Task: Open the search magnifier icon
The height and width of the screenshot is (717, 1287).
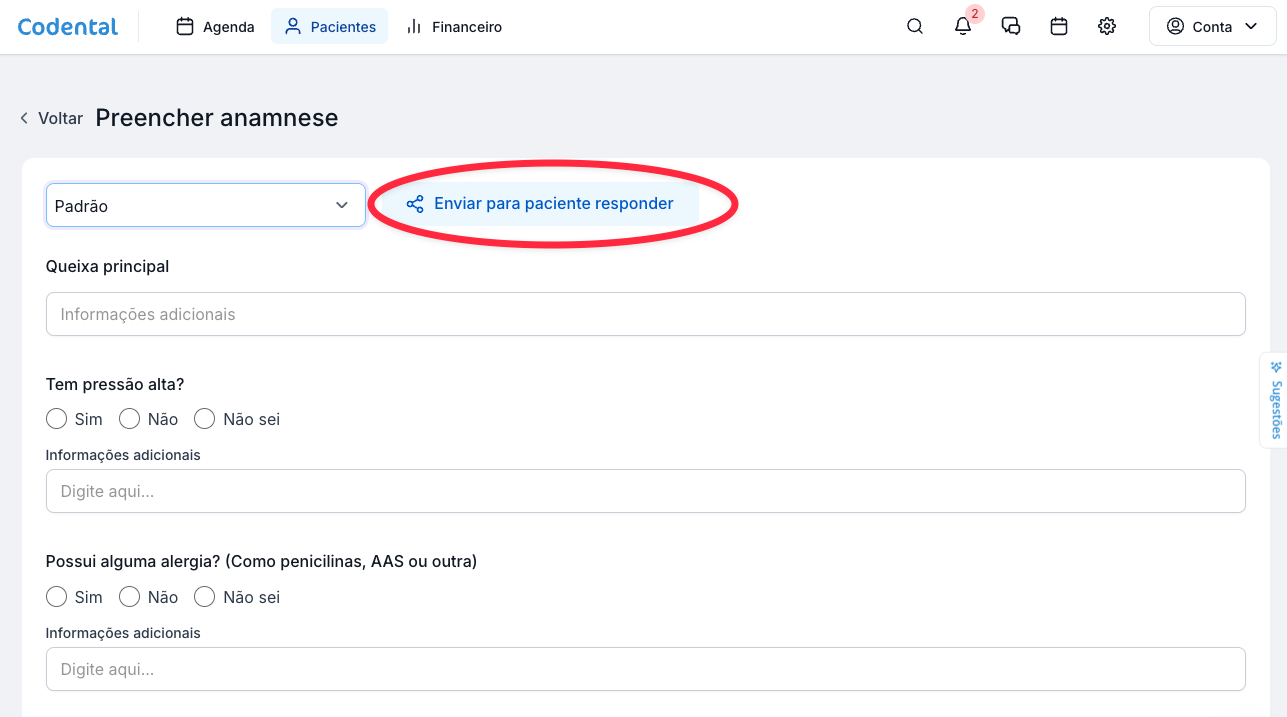Action: 914,27
